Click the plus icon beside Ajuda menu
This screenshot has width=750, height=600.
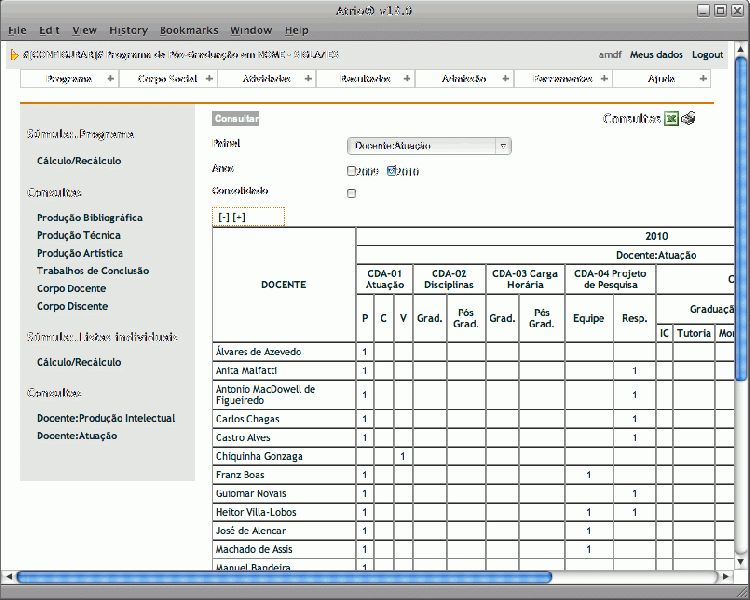[703, 79]
